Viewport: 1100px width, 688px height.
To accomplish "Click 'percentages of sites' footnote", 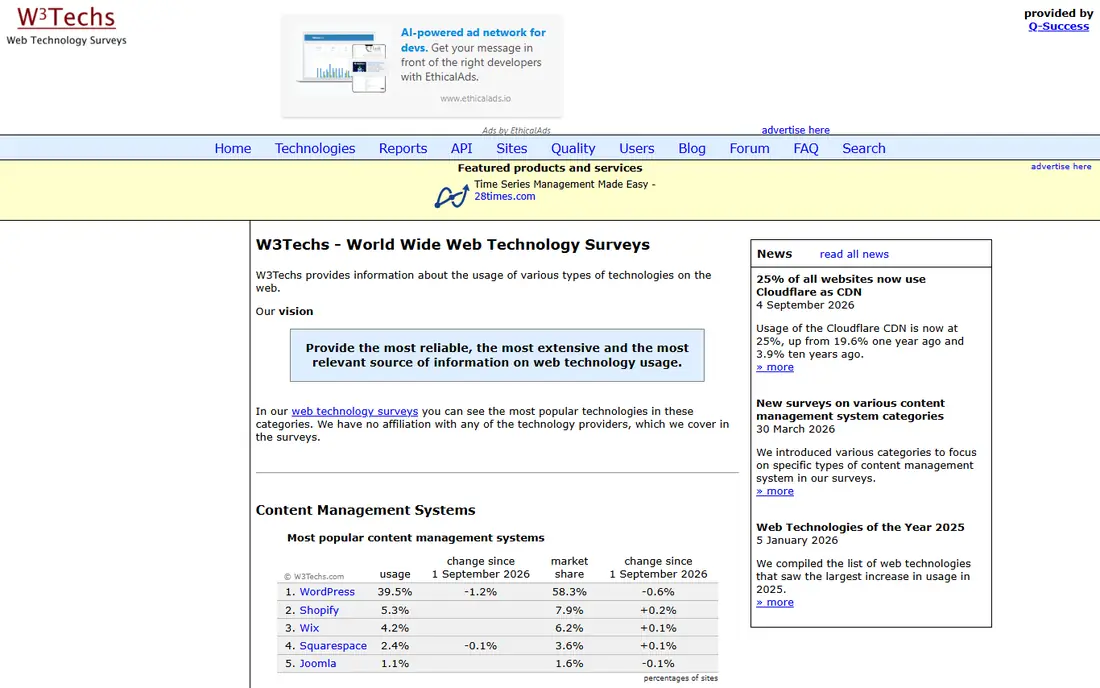I will (x=680, y=678).
